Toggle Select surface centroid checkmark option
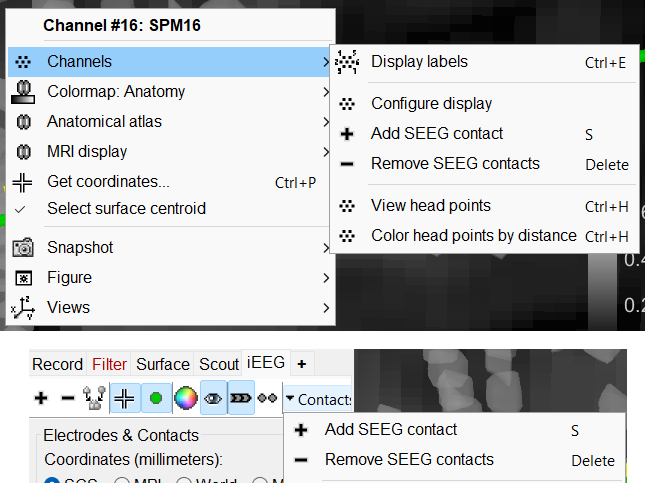Image resolution: width=645 pixels, height=483 pixels. (x=126, y=208)
